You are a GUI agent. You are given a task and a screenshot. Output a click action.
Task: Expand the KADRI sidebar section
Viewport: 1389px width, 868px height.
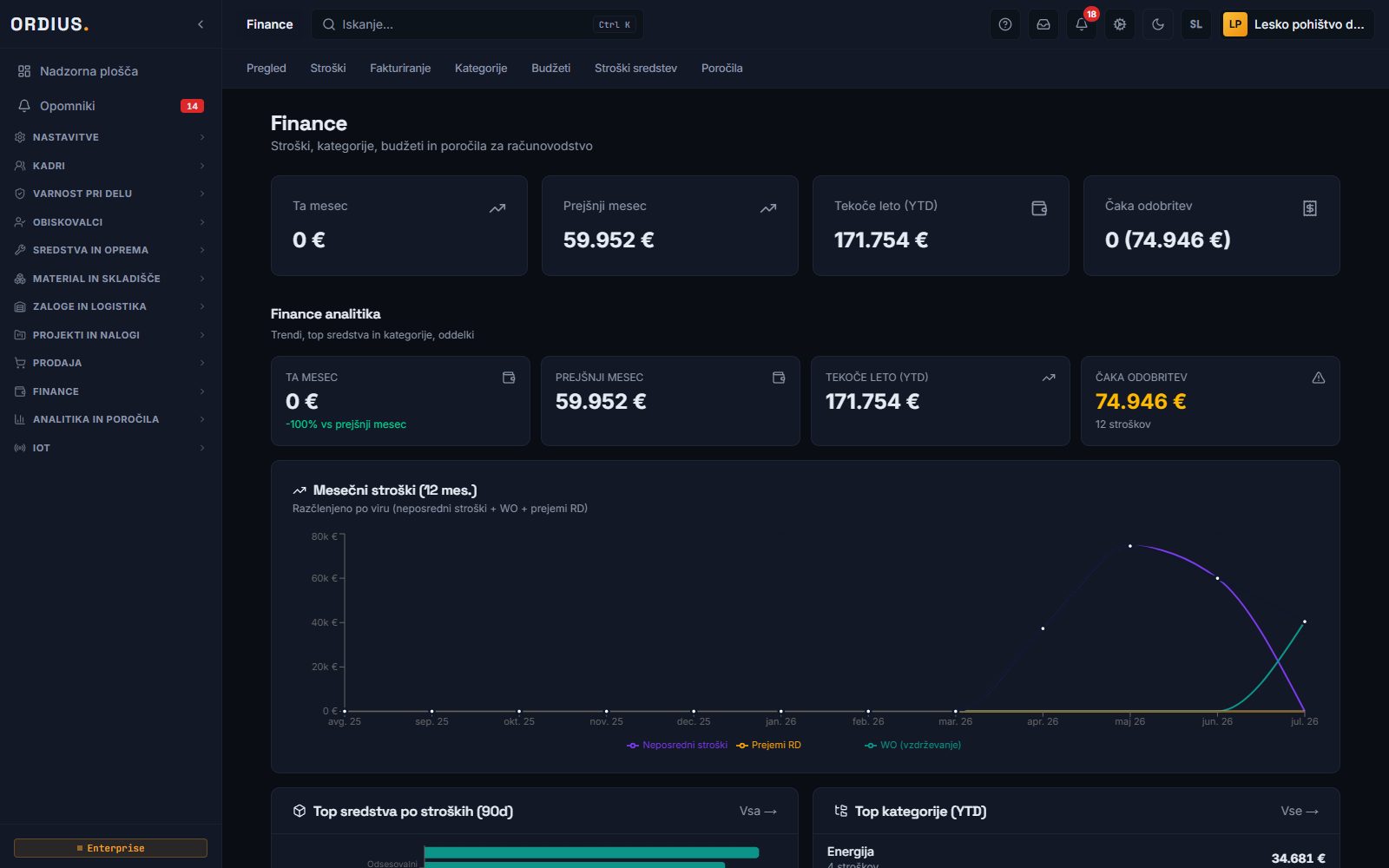[x=110, y=165]
